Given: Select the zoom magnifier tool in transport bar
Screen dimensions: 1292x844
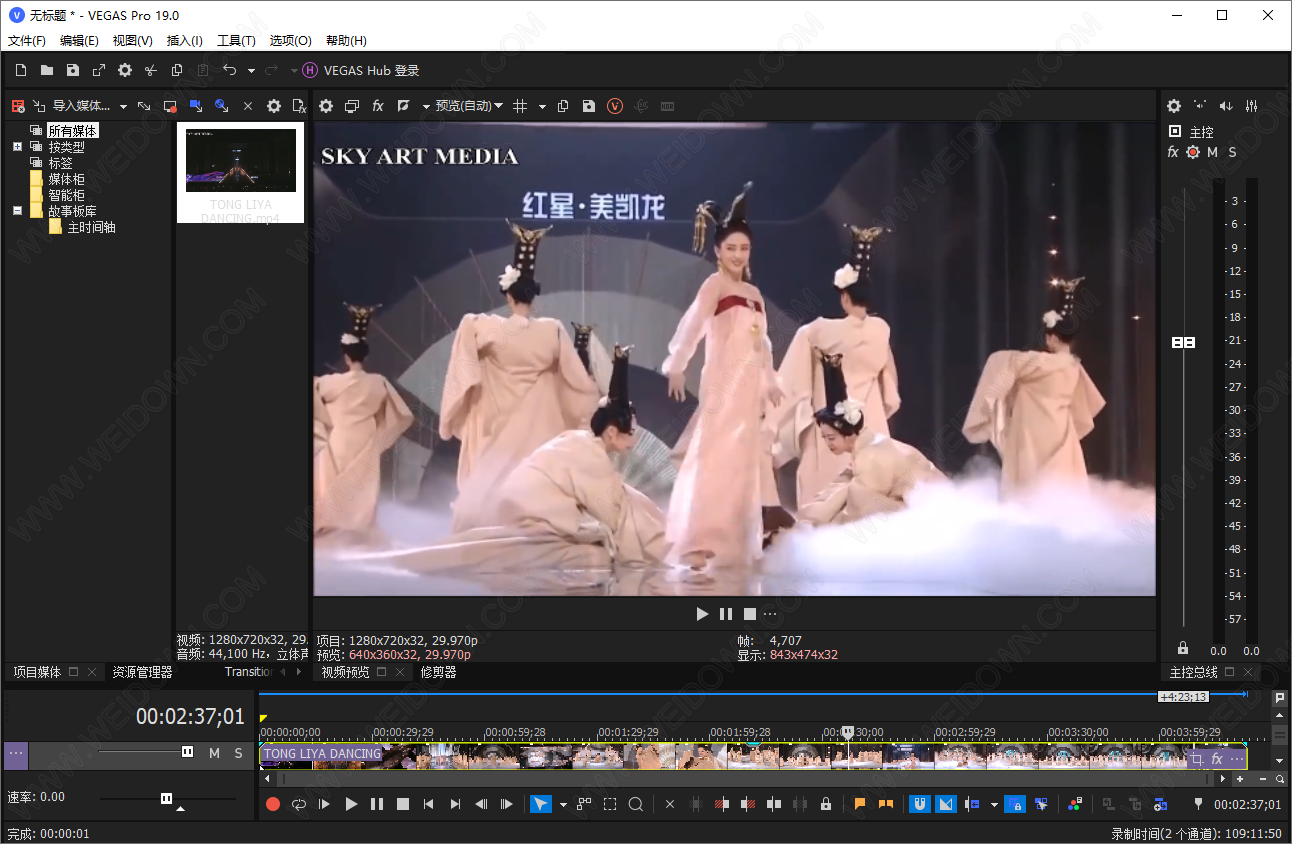Looking at the screenshot, I should [x=635, y=804].
